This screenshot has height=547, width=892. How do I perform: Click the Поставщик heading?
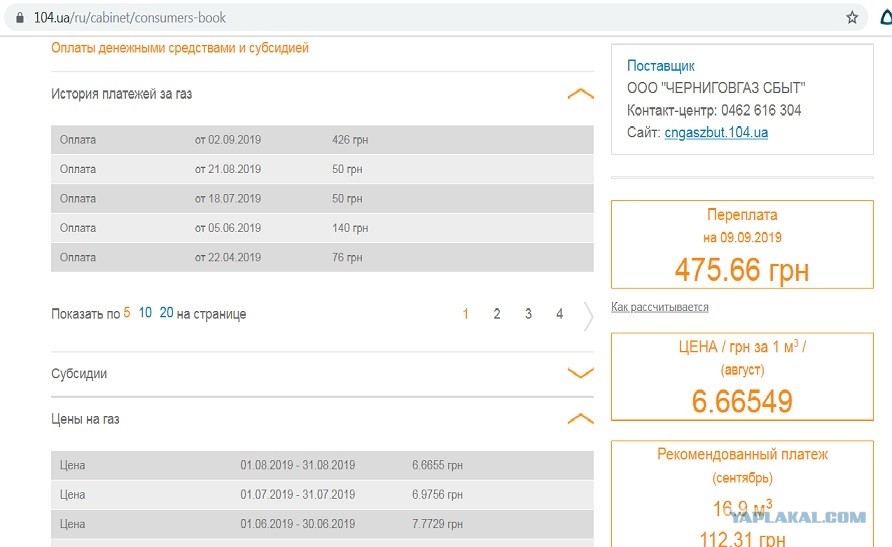tap(660, 66)
